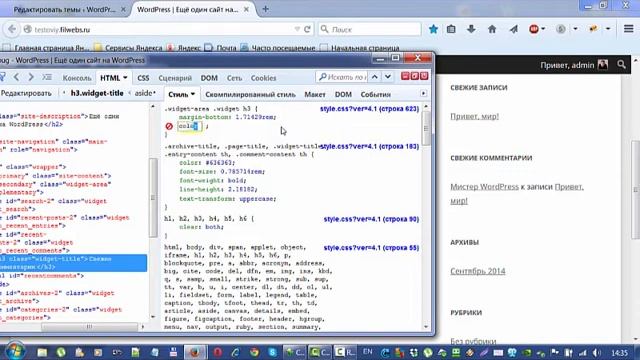This screenshot has height=360, width=640.
Task: Switch to the 'Сценарий' Firebug tab
Action: click(x=175, y=78)
